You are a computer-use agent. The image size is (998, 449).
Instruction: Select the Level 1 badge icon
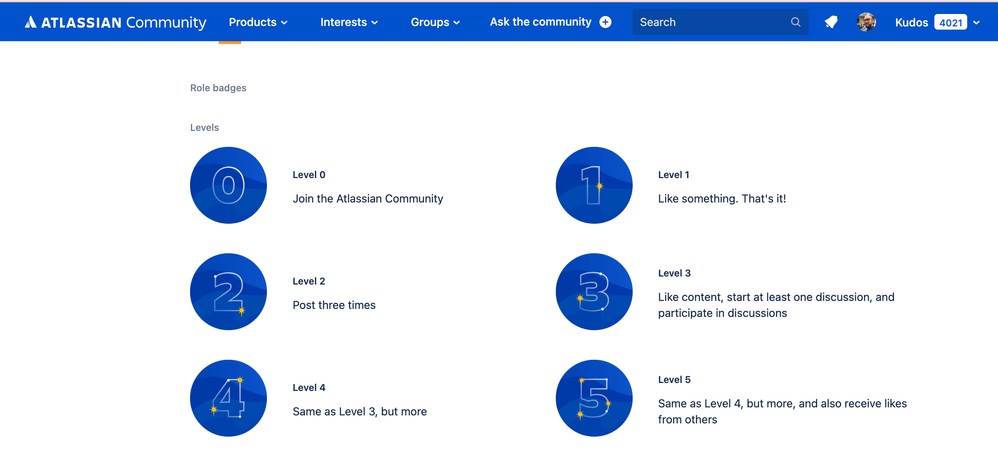point(594,185)
